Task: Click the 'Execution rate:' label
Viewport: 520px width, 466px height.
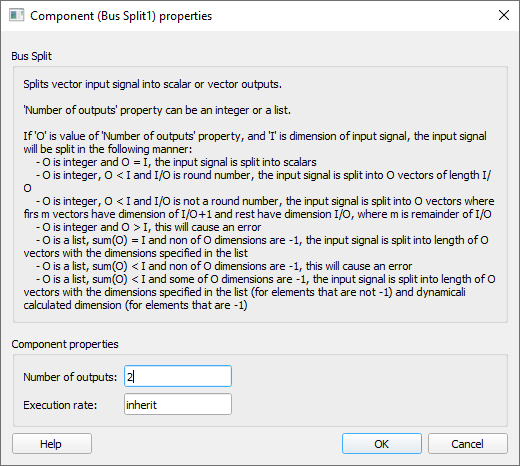Action: click(60, 405)
